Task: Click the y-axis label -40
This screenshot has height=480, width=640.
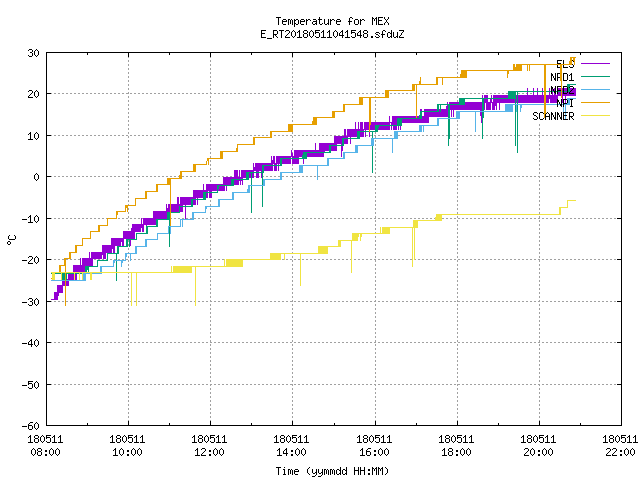Action: [x=31, y=343]
